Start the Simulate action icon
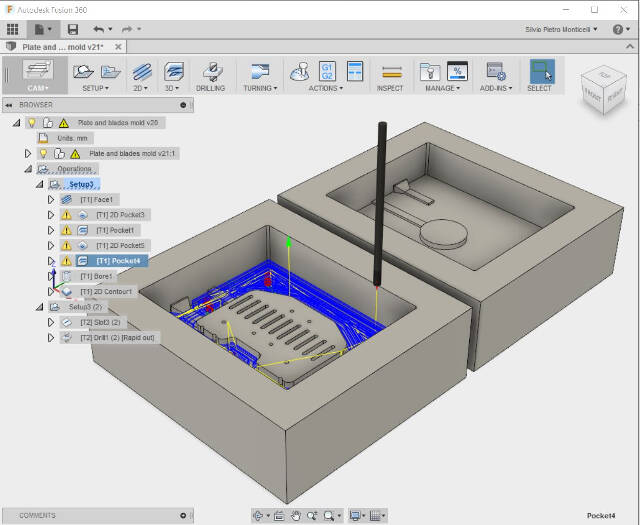 point(300,71)
